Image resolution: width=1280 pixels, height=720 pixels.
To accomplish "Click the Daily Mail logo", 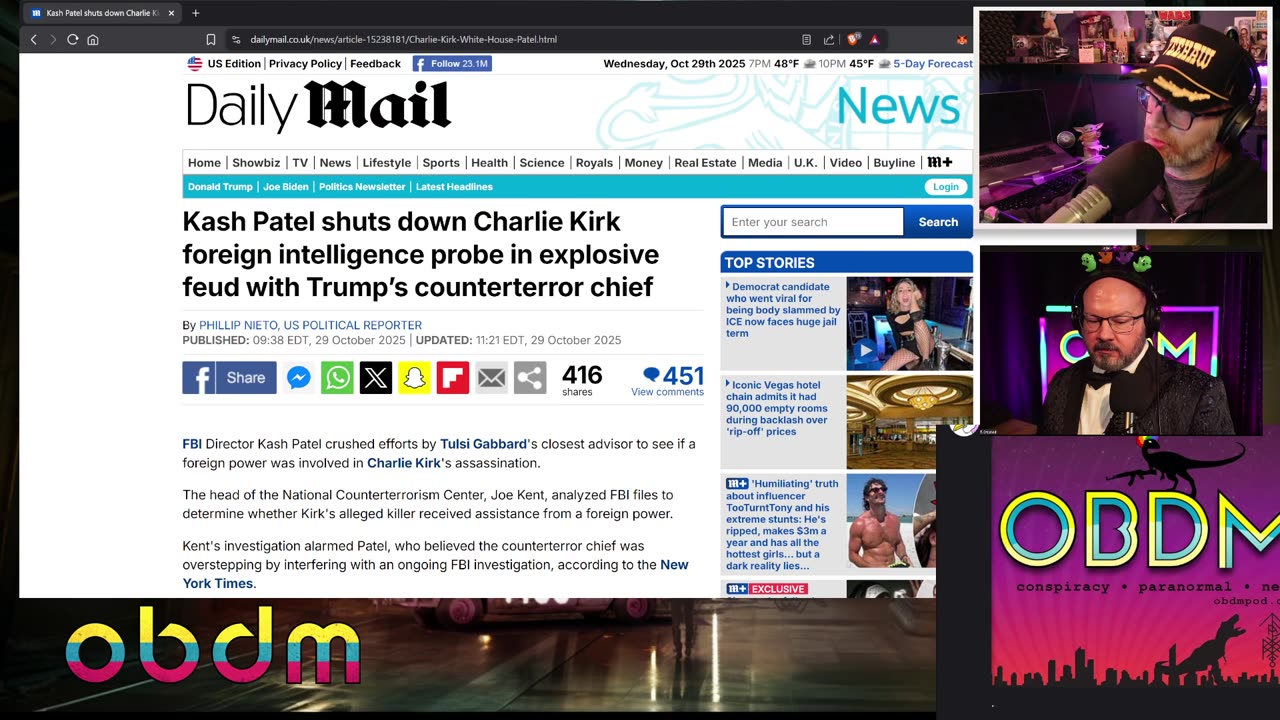I will (318, 106).
